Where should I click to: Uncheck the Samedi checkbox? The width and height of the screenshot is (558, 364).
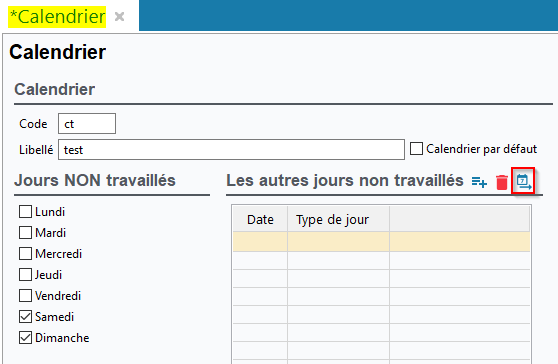tap(25, 316)
